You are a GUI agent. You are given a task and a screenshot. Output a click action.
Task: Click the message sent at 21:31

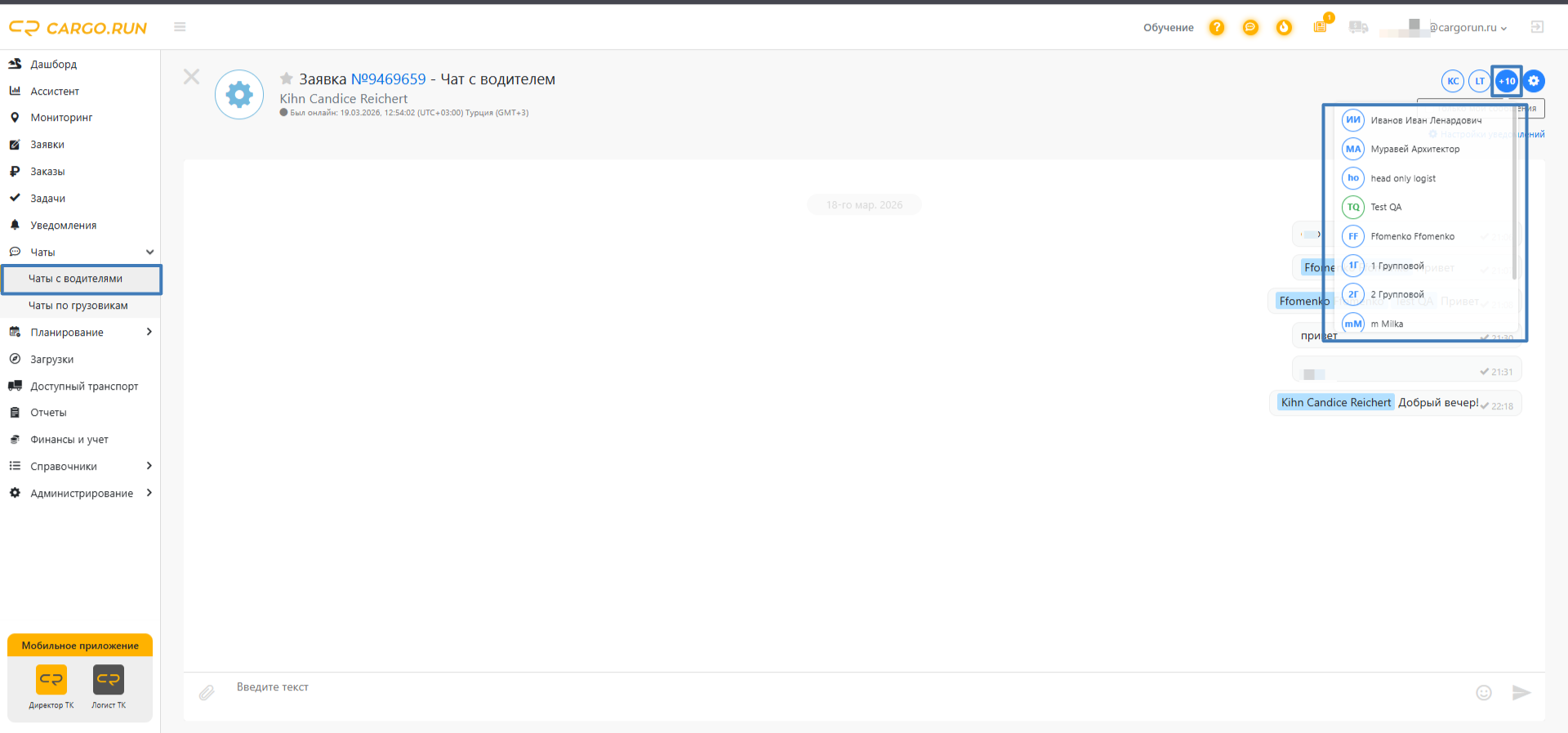[x=1406, y=369]
